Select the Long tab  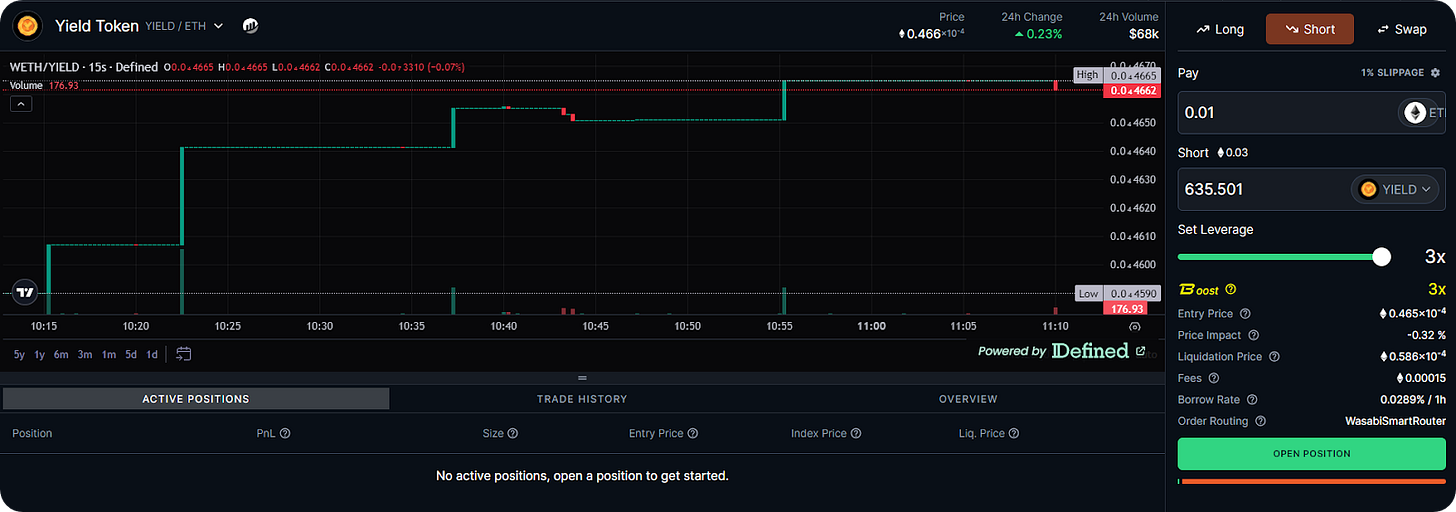pos(1220,29)
